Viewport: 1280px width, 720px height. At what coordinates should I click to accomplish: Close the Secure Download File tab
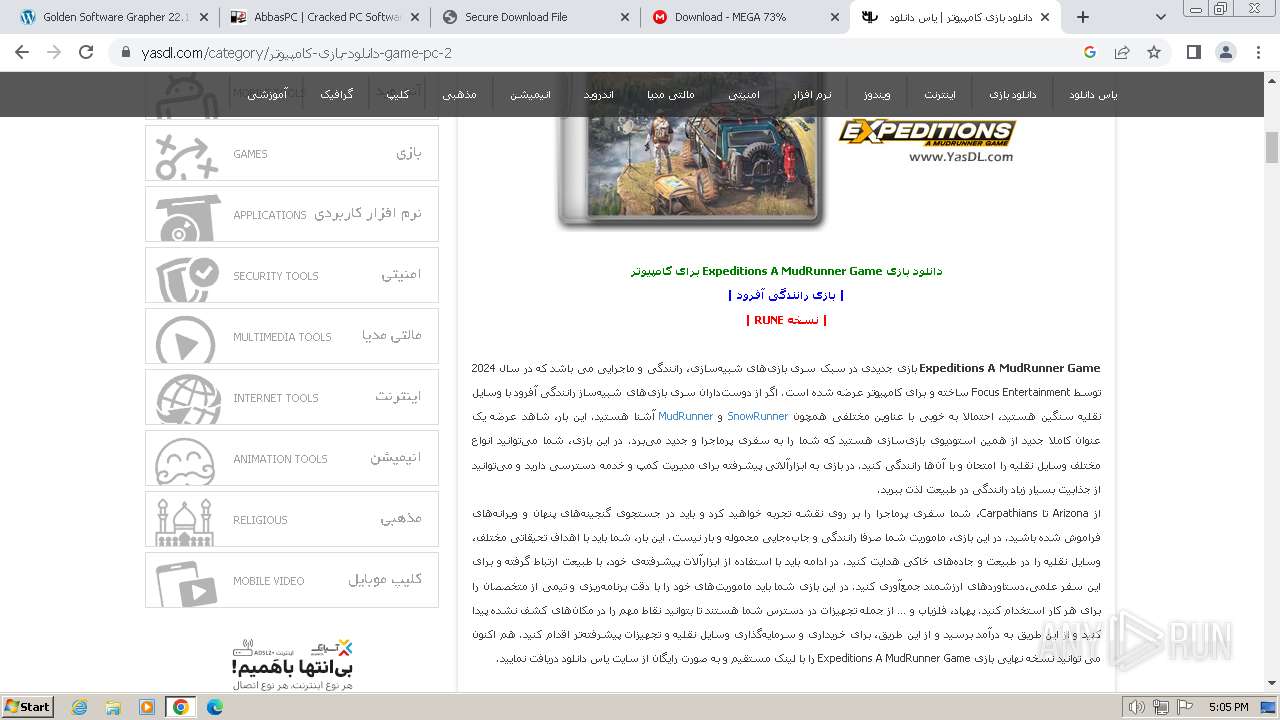tap(624, 17)
